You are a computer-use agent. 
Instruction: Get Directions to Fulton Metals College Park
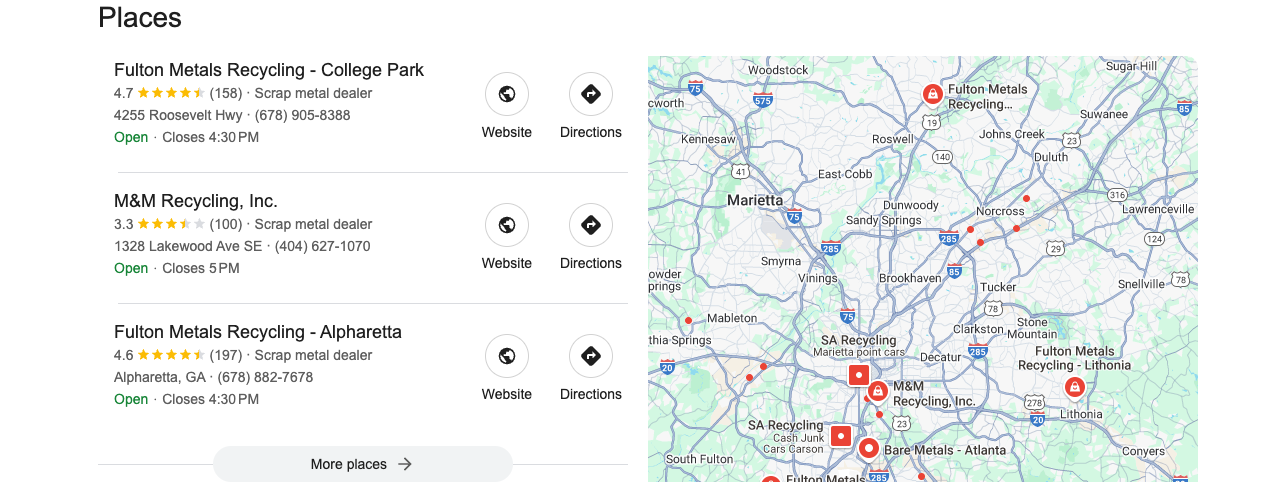591,94
